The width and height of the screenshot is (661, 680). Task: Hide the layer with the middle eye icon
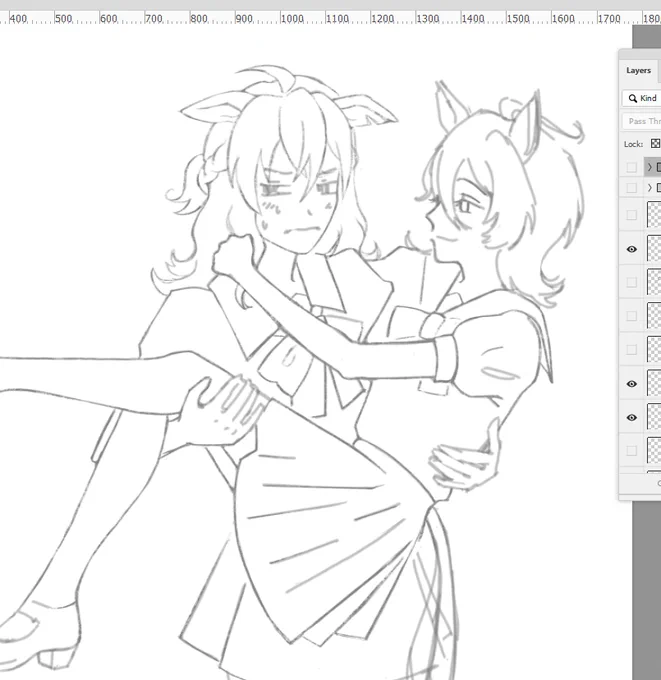click(632, 384)
